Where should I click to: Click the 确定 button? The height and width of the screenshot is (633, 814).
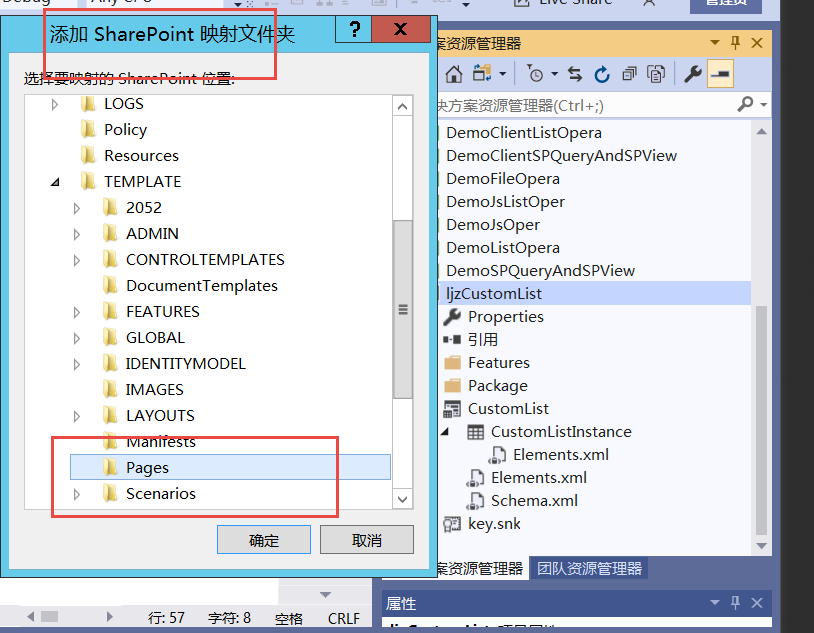(x=264, y=540)
